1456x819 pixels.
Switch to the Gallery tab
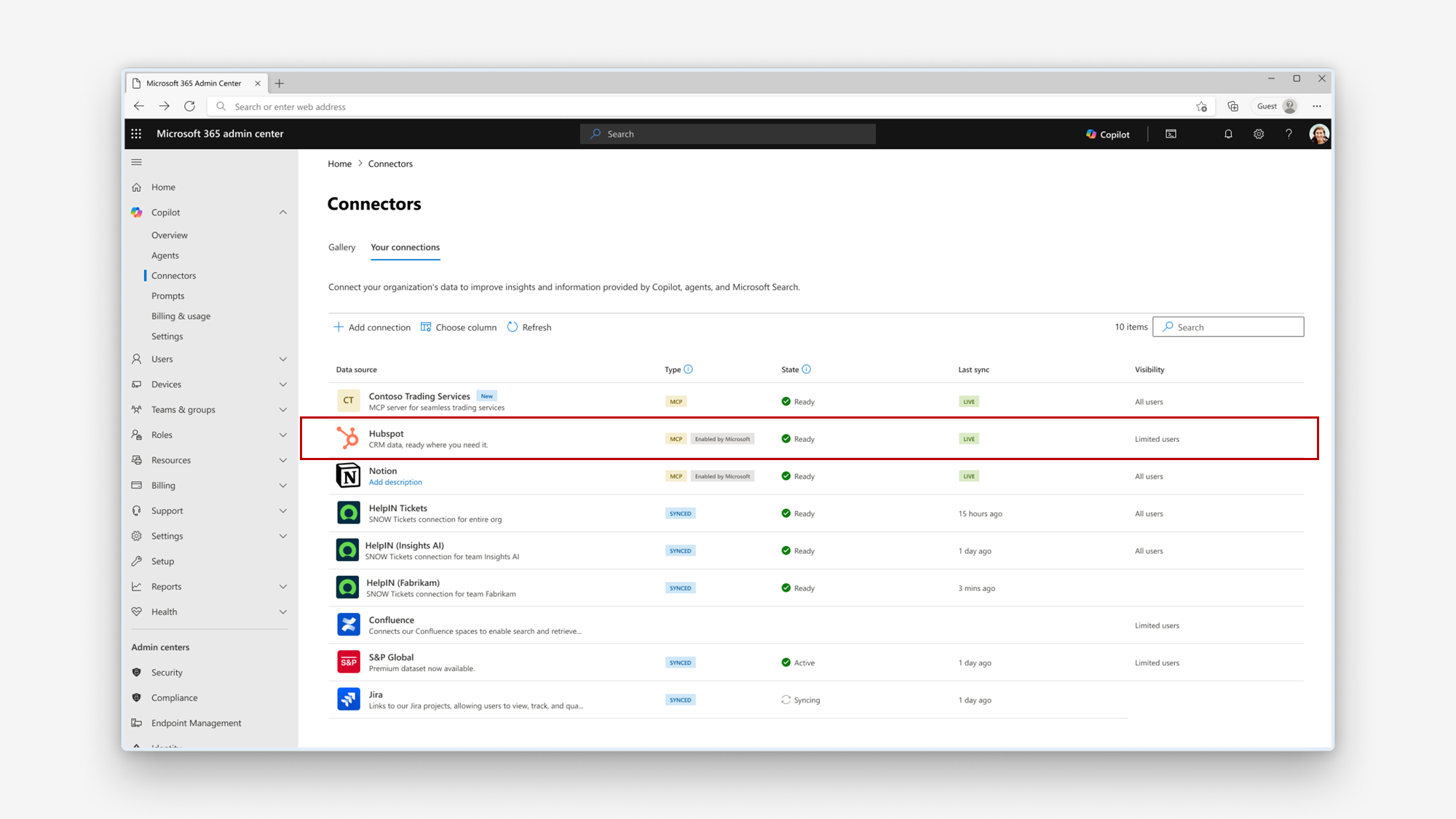[341, 248]
